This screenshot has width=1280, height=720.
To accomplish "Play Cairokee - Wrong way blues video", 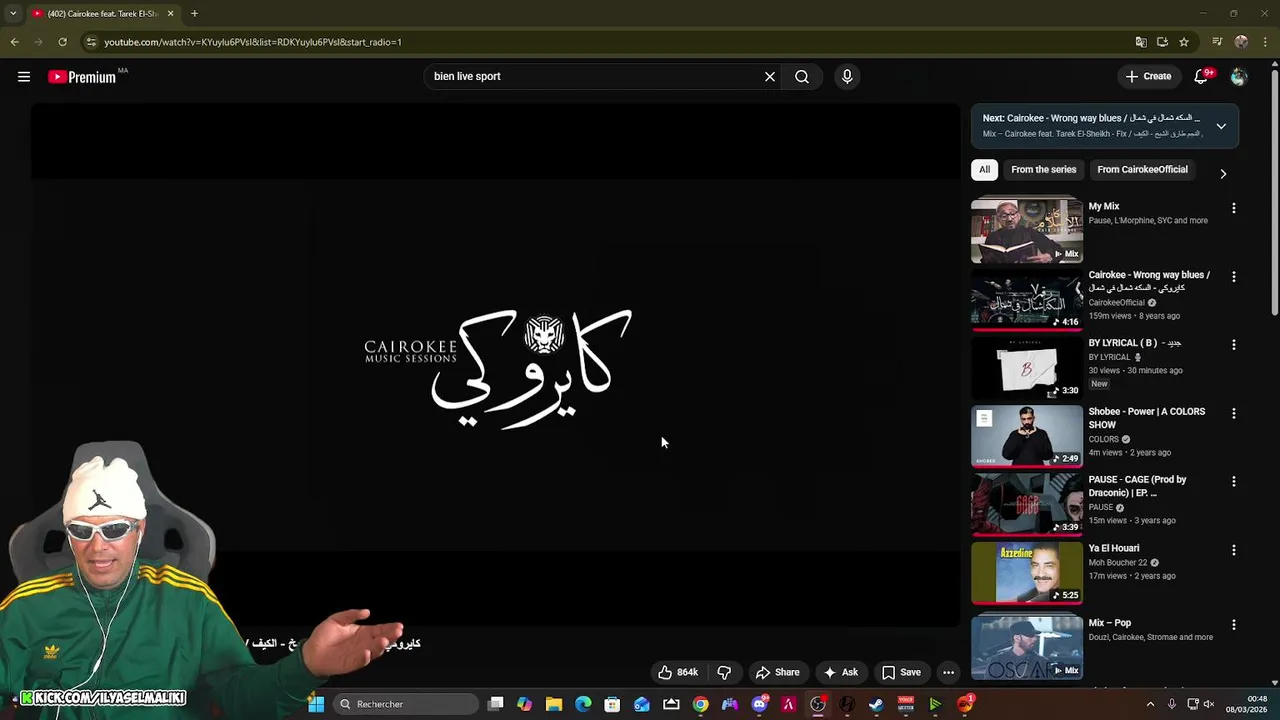I will pyautogui.click(x=1026, y=298).
